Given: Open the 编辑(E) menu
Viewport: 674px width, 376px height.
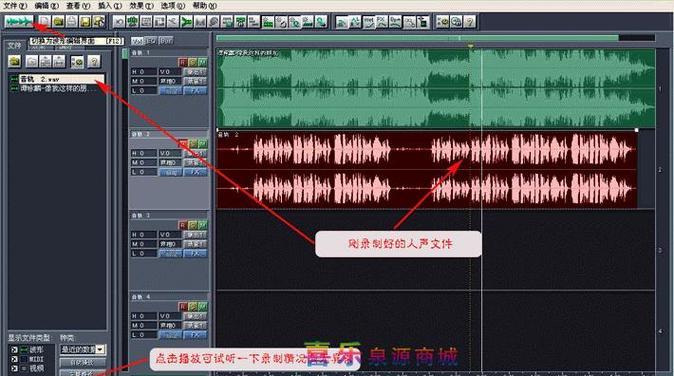Looking at the screenshot, I should (x=46, y=6).
